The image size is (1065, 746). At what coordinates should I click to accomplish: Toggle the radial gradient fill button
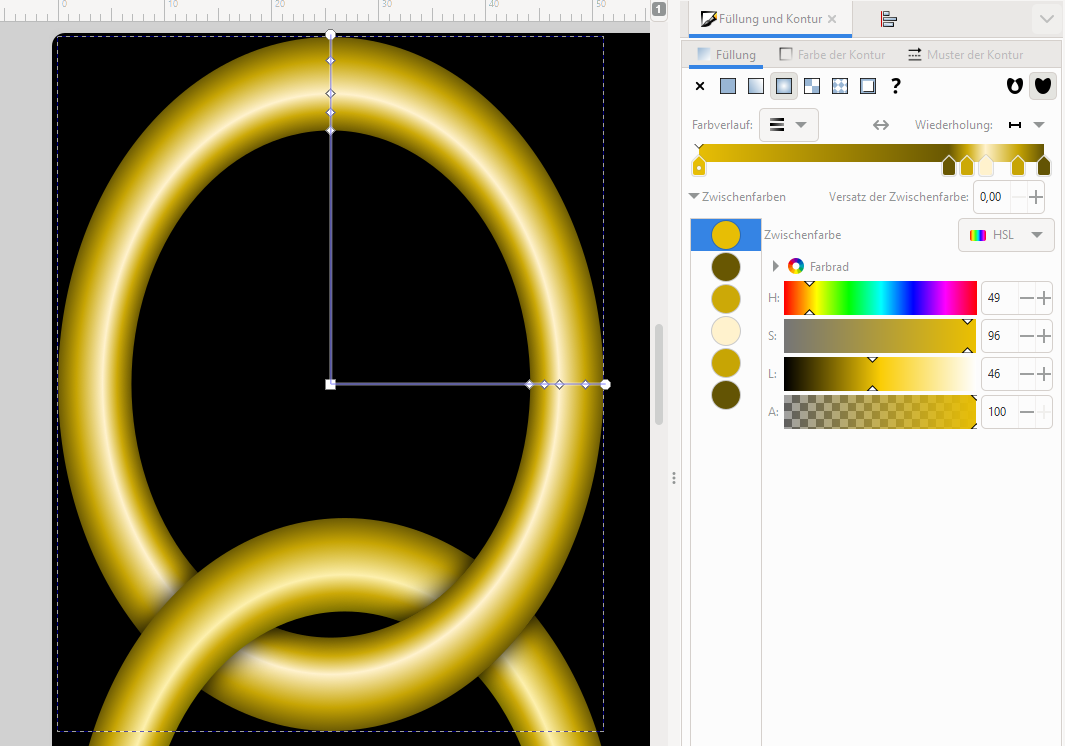(784, 86)
